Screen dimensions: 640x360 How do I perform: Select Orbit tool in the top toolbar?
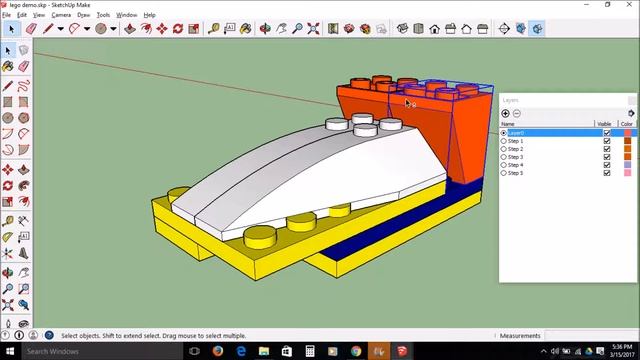click(265, 29)
